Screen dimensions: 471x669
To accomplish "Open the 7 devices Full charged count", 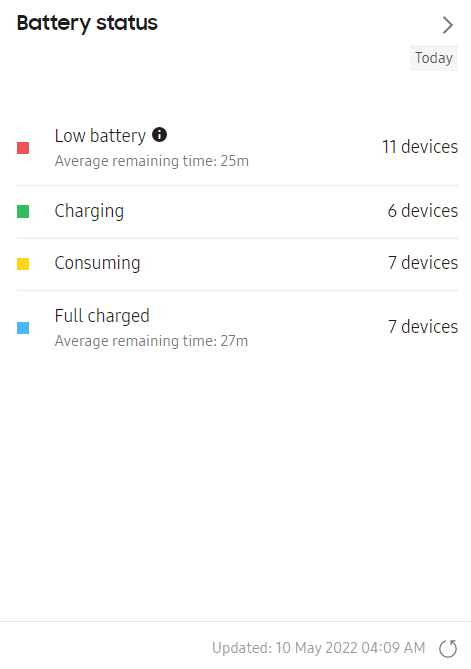I will (x=423, y=327).
